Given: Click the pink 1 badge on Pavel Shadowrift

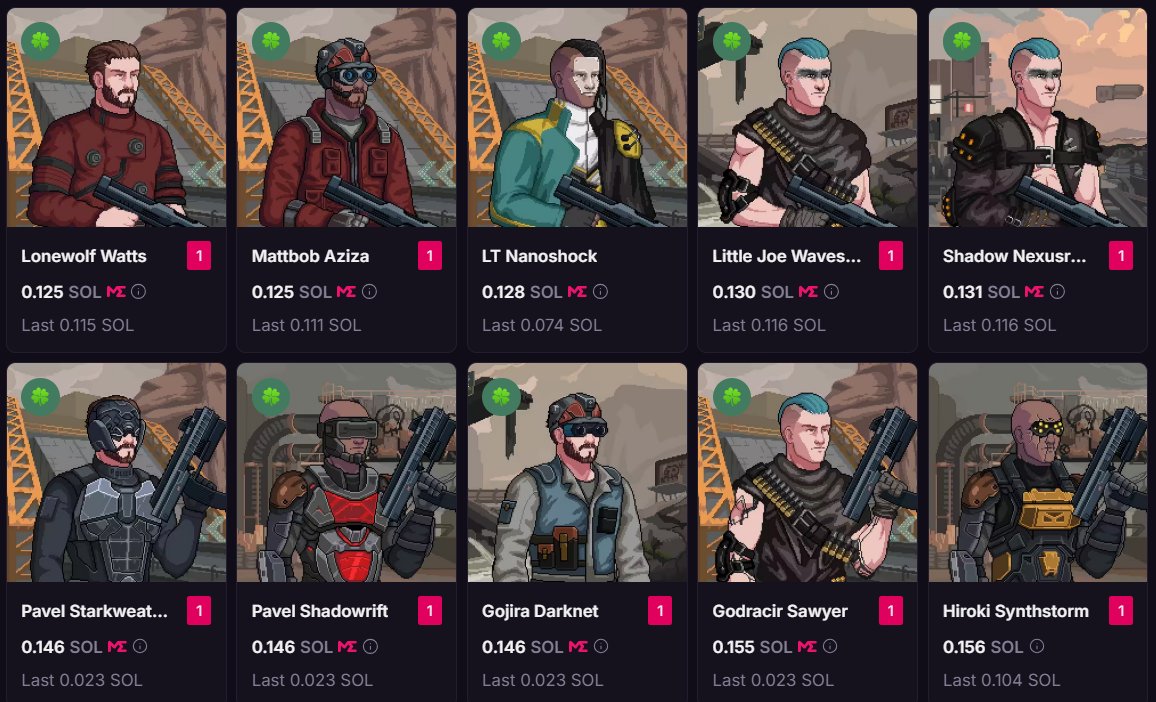Looking at the screenshot, I should point(430,611).
